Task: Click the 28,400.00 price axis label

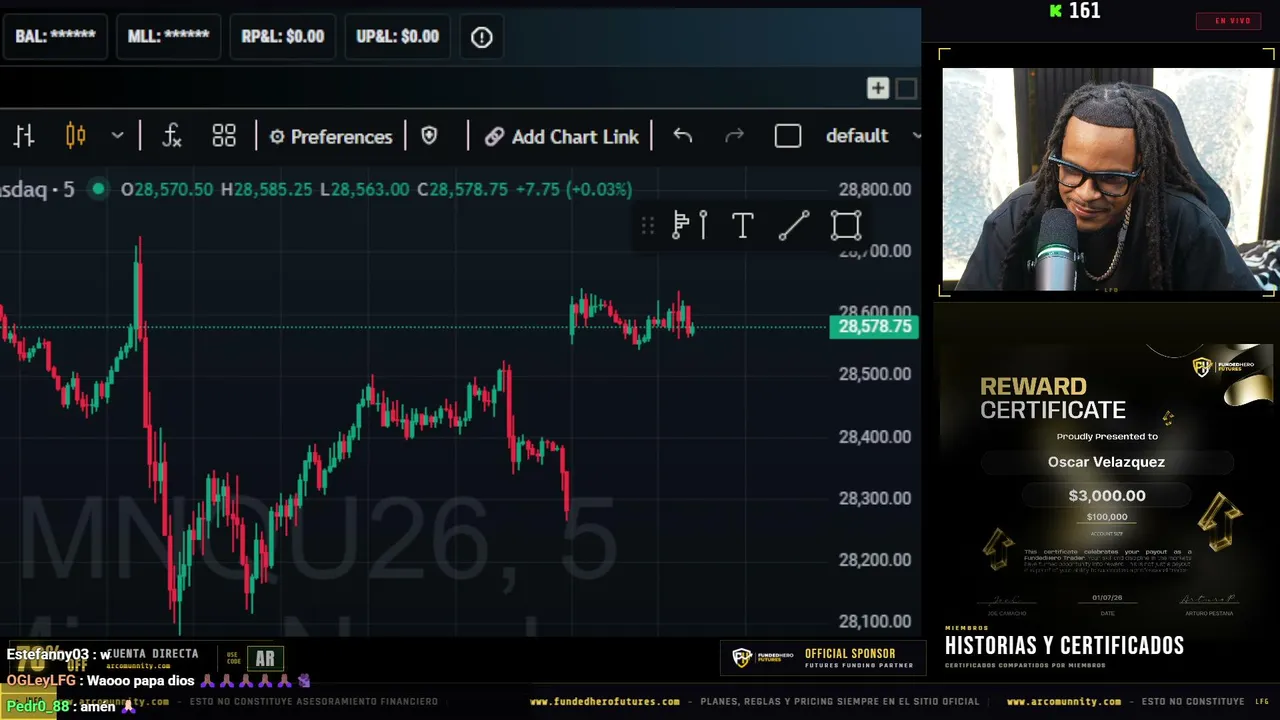Action: [x=875, y=436]
